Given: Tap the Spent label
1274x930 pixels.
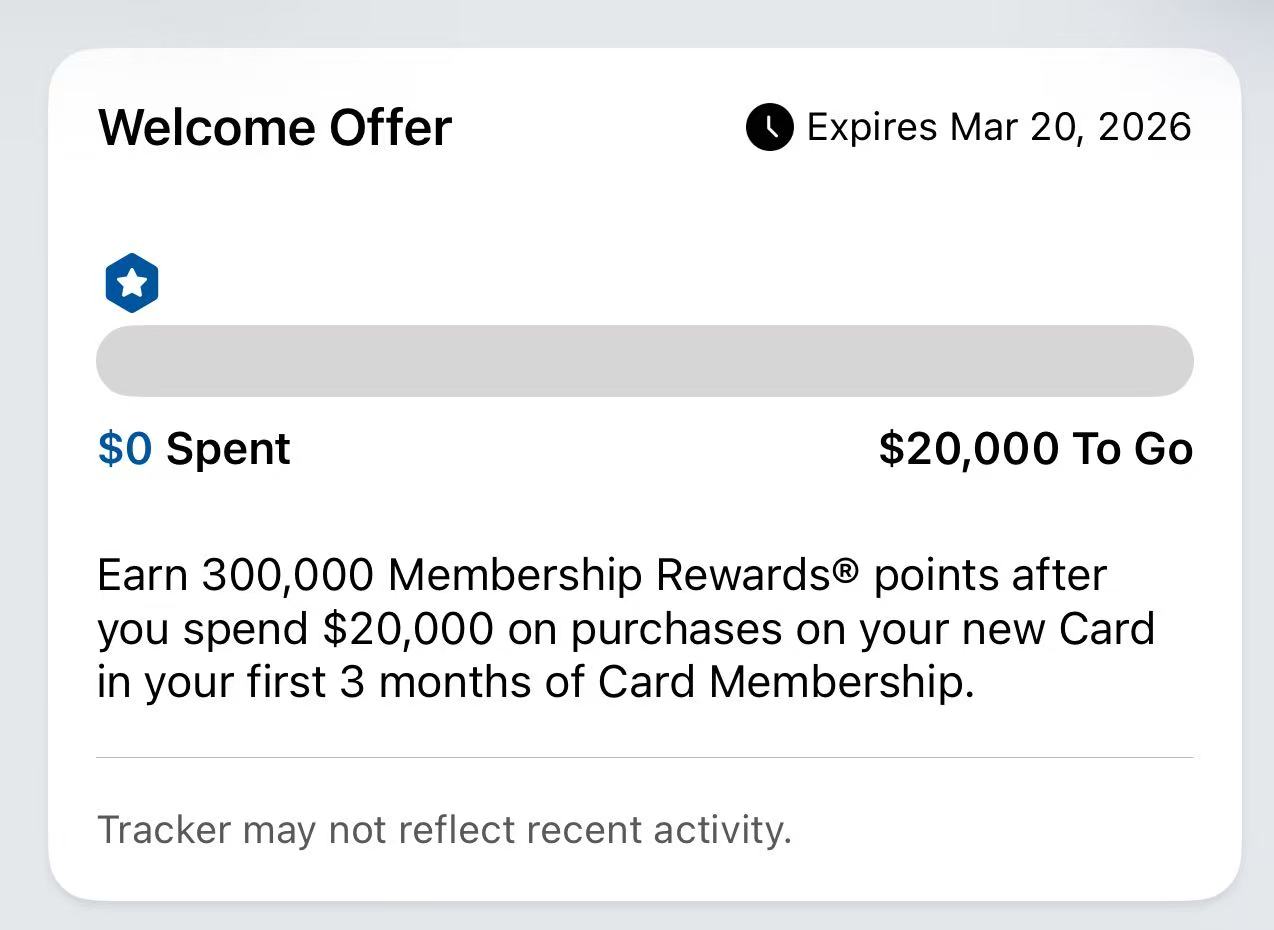Looking at the screenshot, I should (228, 449).
